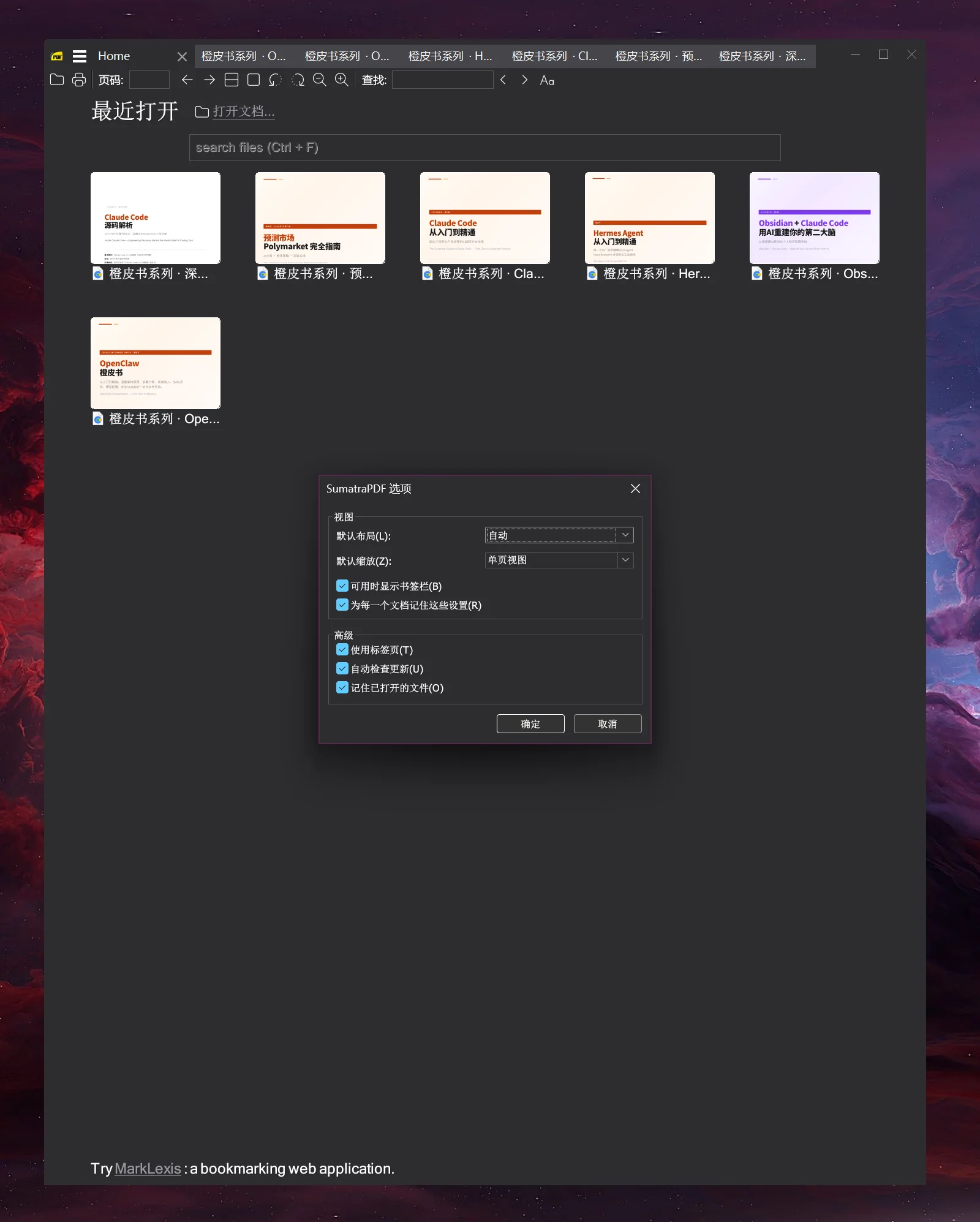Viewport: 980px width, 1222px height.
Task: Go to next page arrow icon
Action: point(209,80)
